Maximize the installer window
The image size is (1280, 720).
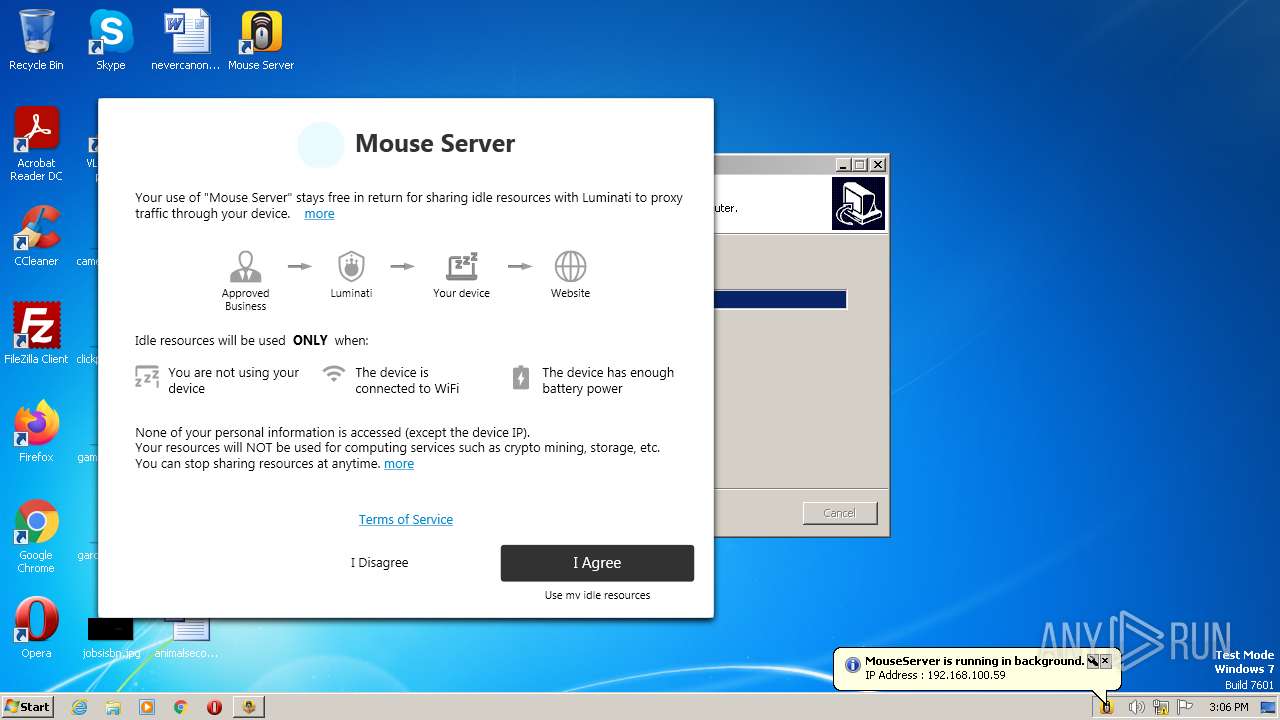point(860,165)
